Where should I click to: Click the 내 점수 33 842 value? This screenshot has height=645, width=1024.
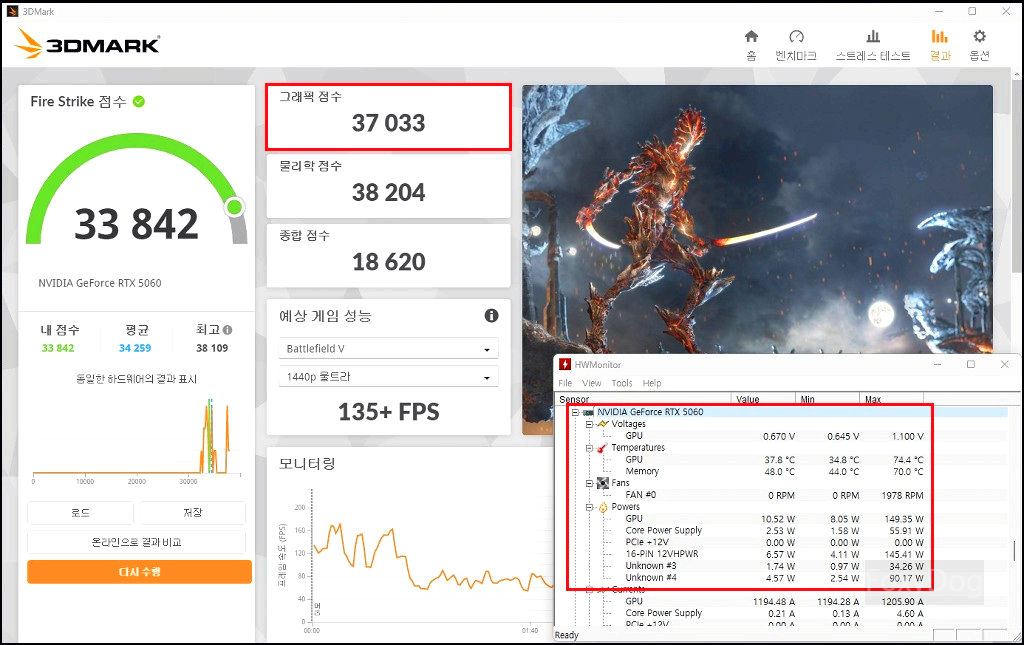point(58,348)
